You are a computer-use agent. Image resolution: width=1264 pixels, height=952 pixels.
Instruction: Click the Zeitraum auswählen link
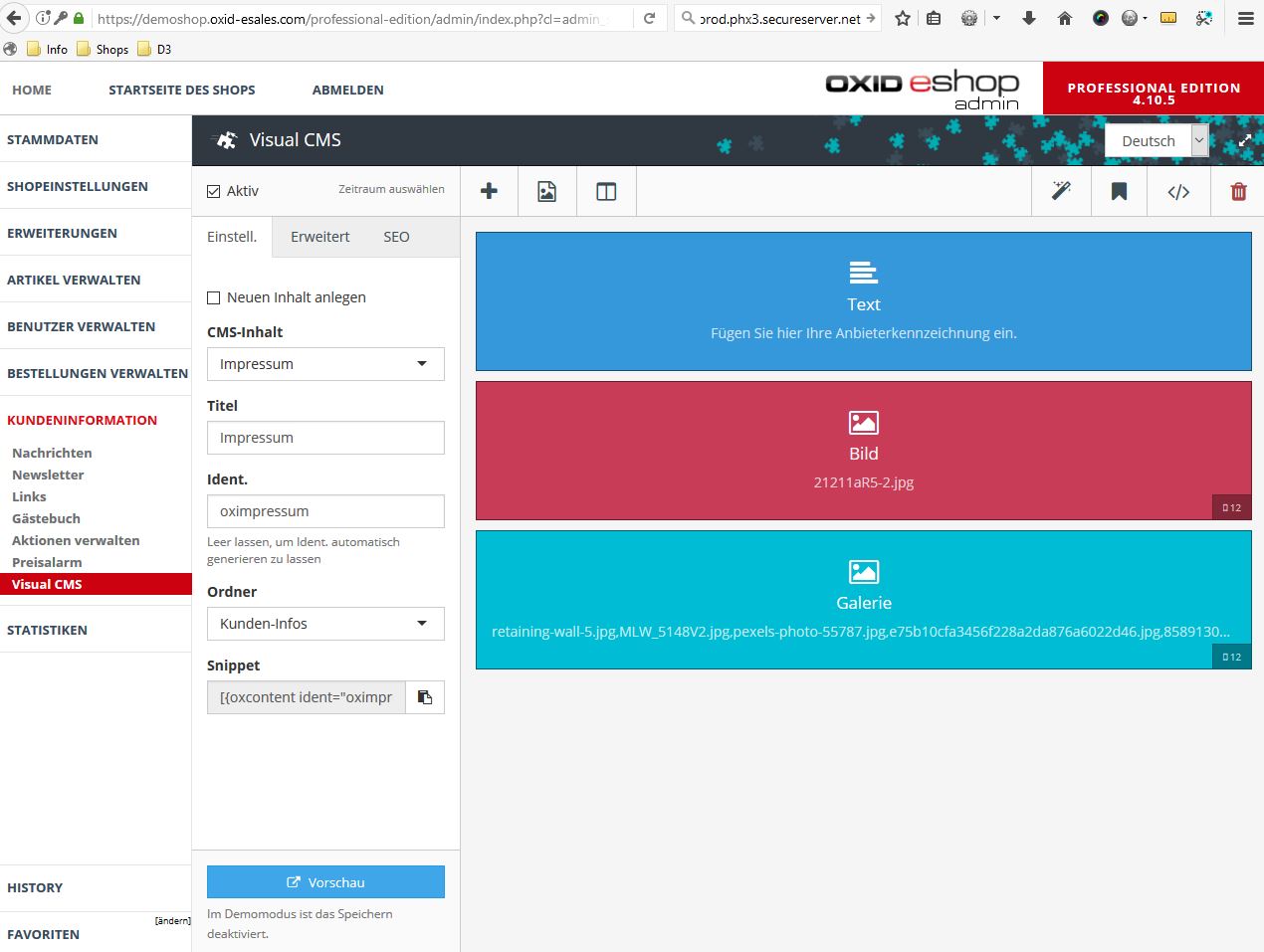[x=391, y=189]
